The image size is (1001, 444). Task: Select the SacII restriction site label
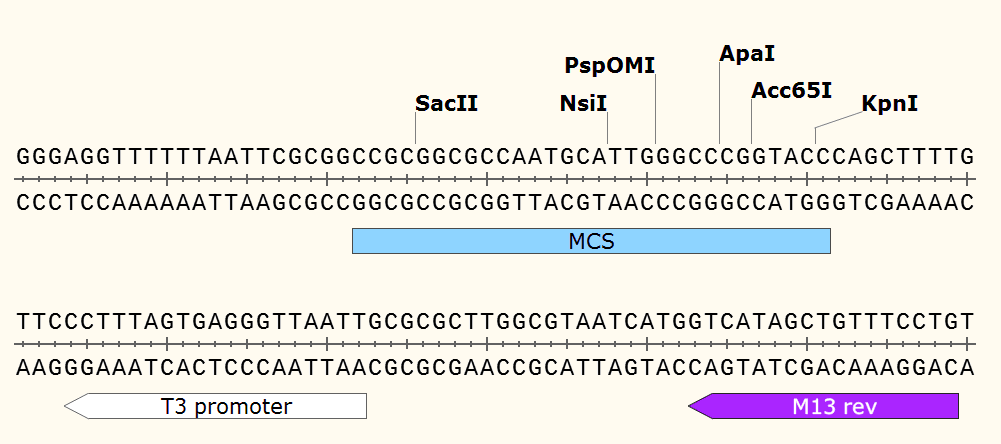446,103
